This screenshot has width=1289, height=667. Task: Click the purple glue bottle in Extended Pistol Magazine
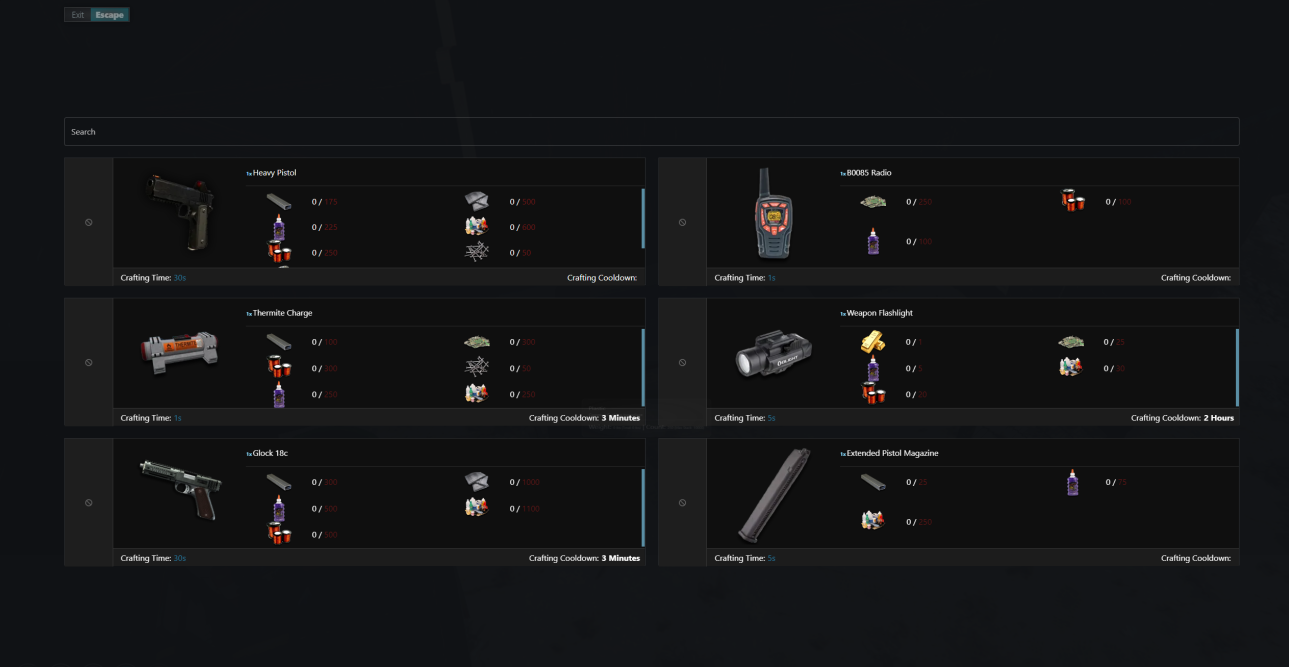click(x=1073, y=482)
